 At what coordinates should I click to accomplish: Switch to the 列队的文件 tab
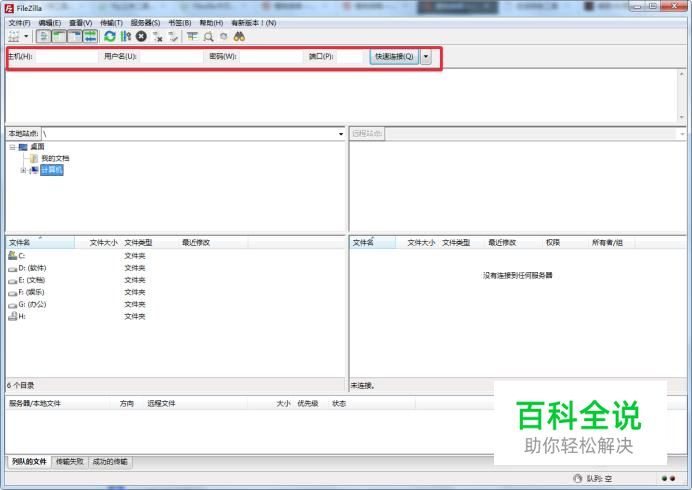pyautogui.click(x=29, y=461)
